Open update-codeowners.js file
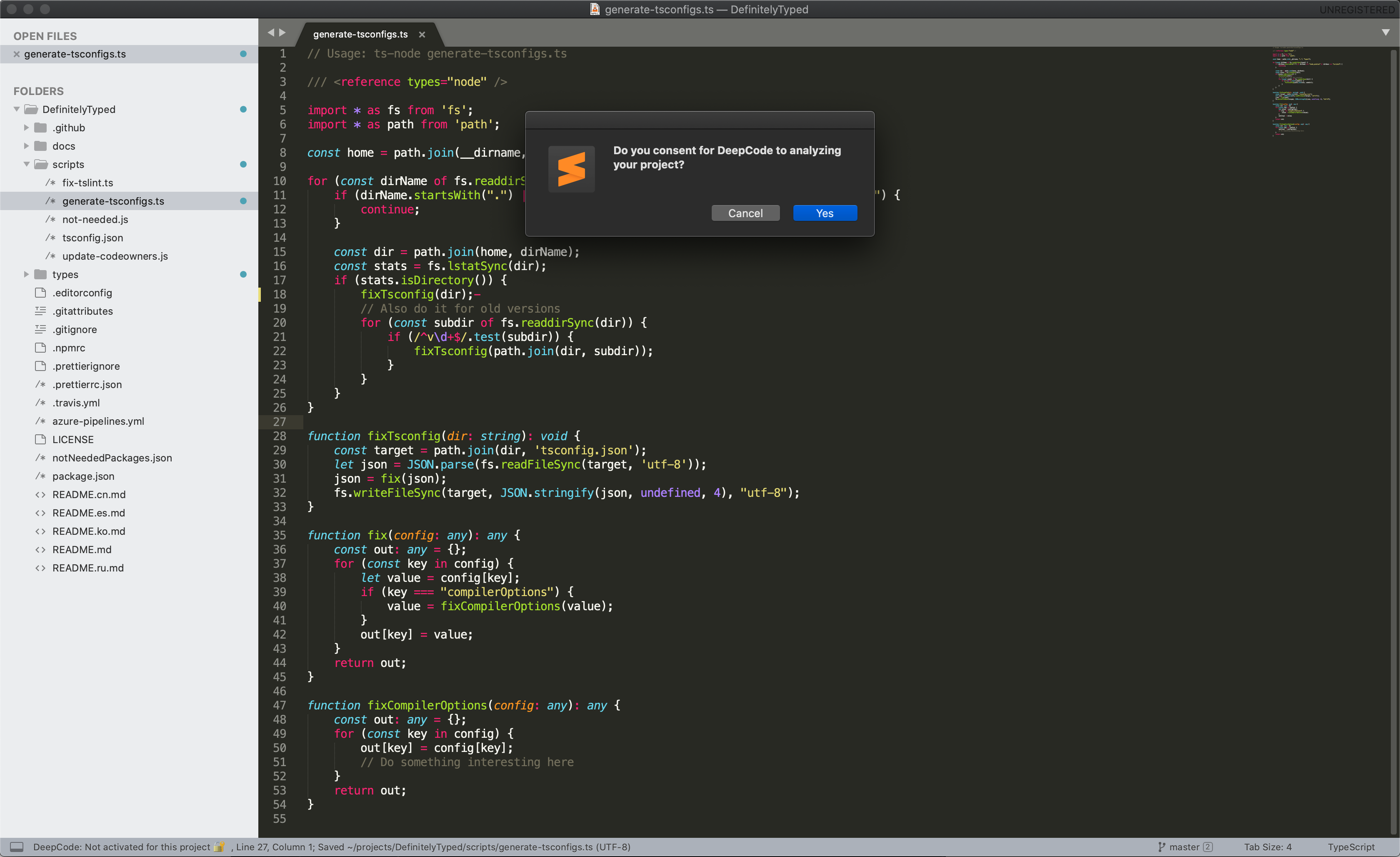The image size is (1400, 857). click(x=115, y=256)
